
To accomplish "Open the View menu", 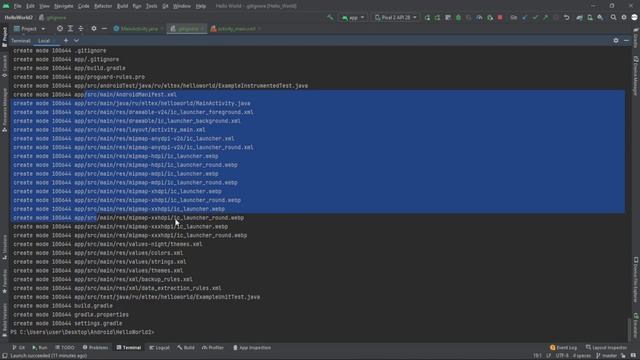I will coord(44,6).
